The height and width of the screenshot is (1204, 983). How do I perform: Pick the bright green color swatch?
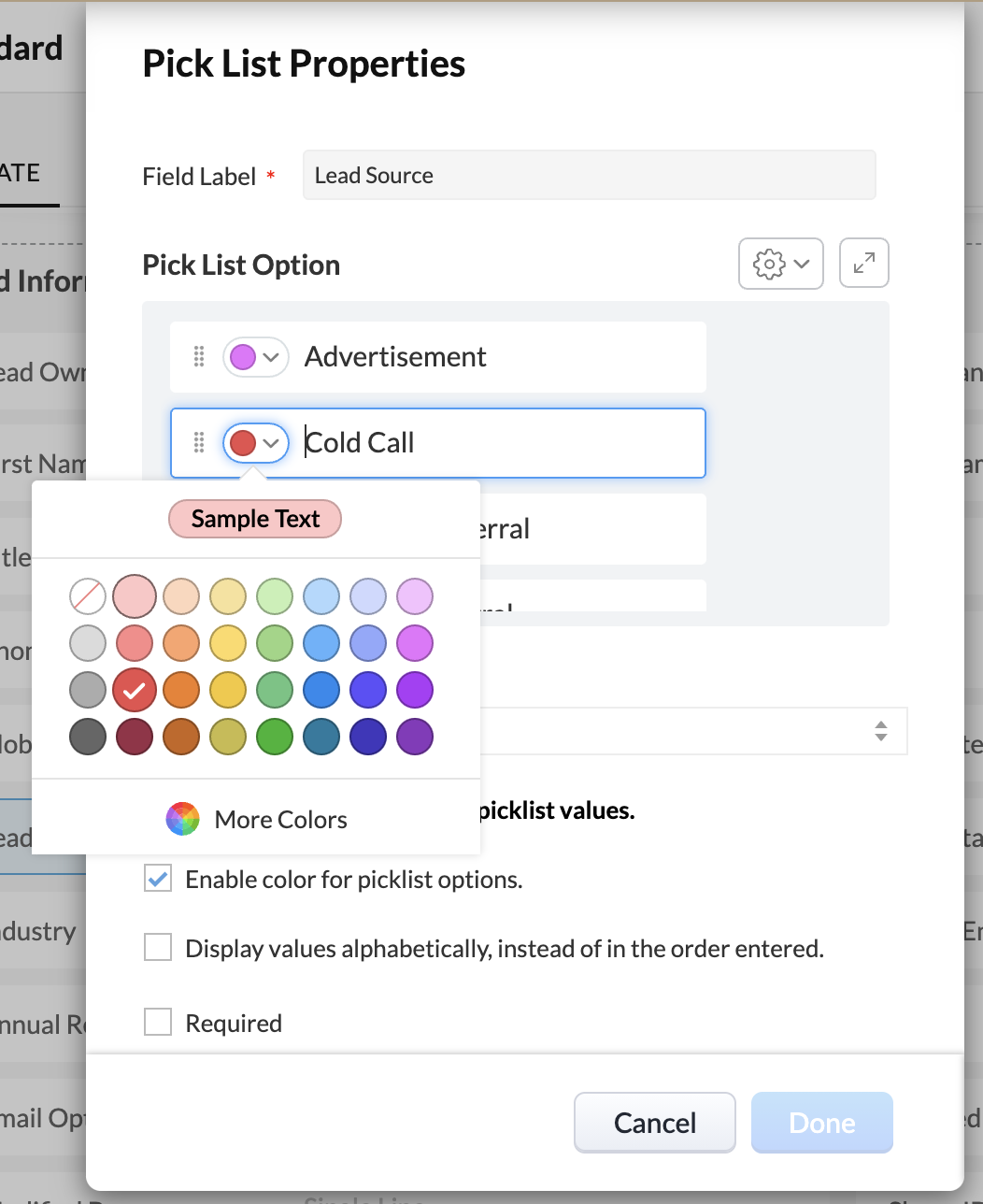click(275, 738)
